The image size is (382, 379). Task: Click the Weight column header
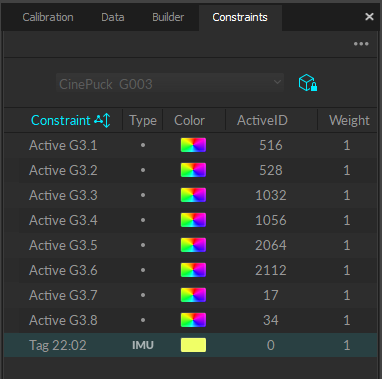pos(349,120)
